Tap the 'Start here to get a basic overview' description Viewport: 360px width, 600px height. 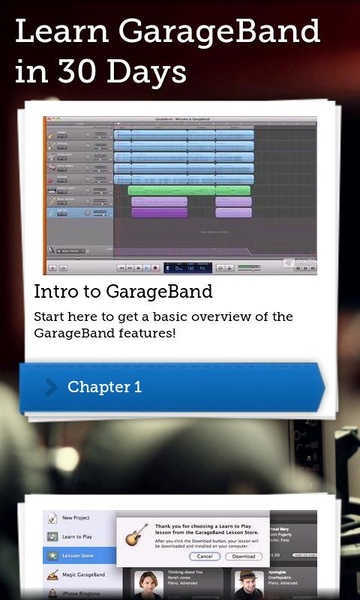(163, 325)
